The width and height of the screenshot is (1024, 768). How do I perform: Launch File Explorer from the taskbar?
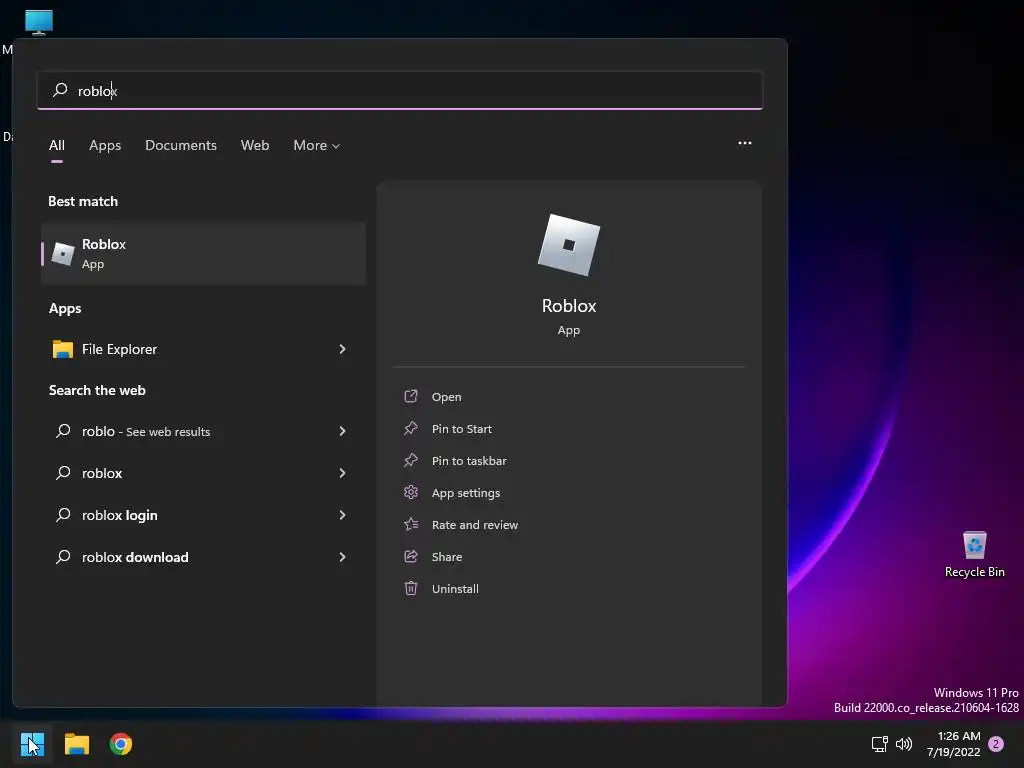[x=76, y=744]
